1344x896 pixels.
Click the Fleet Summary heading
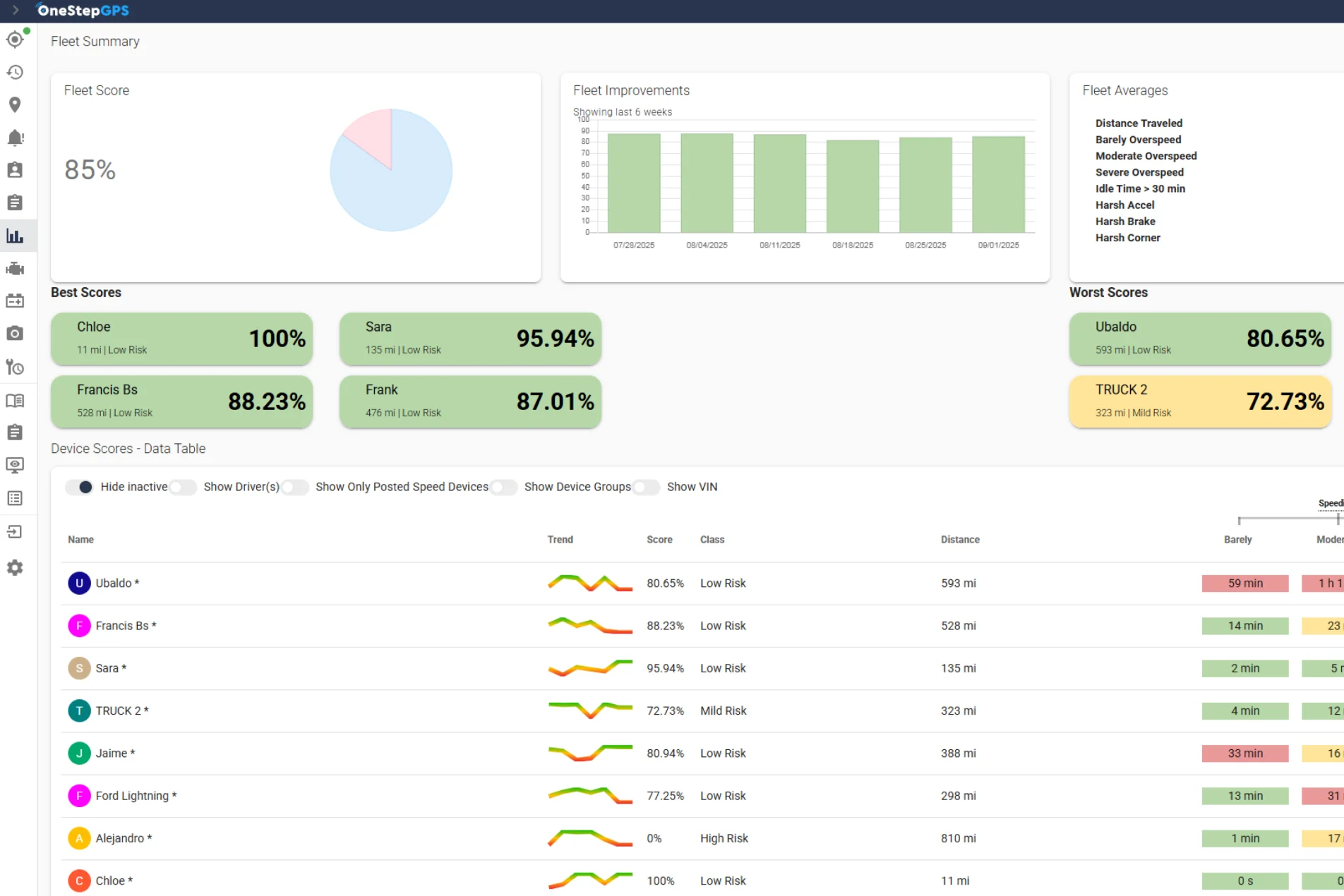coord(95,41)
